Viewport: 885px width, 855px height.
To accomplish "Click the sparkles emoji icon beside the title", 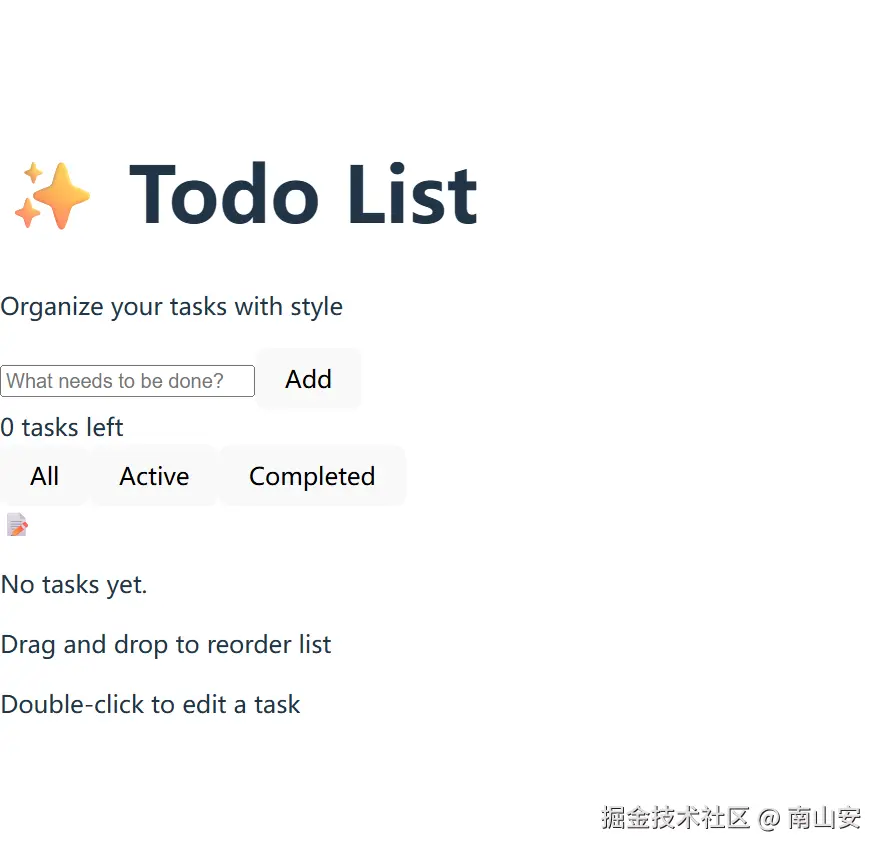I will click(x=52, y=195).
